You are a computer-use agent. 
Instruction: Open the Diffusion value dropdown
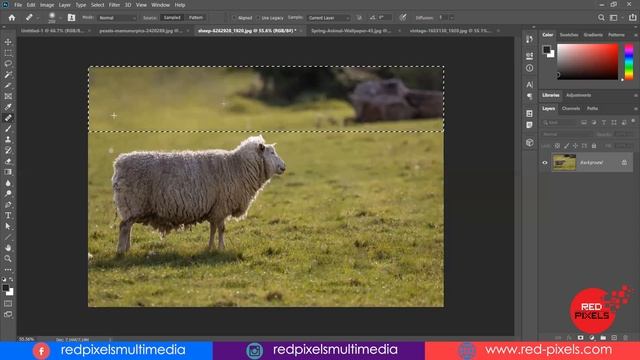click(451, 18)
